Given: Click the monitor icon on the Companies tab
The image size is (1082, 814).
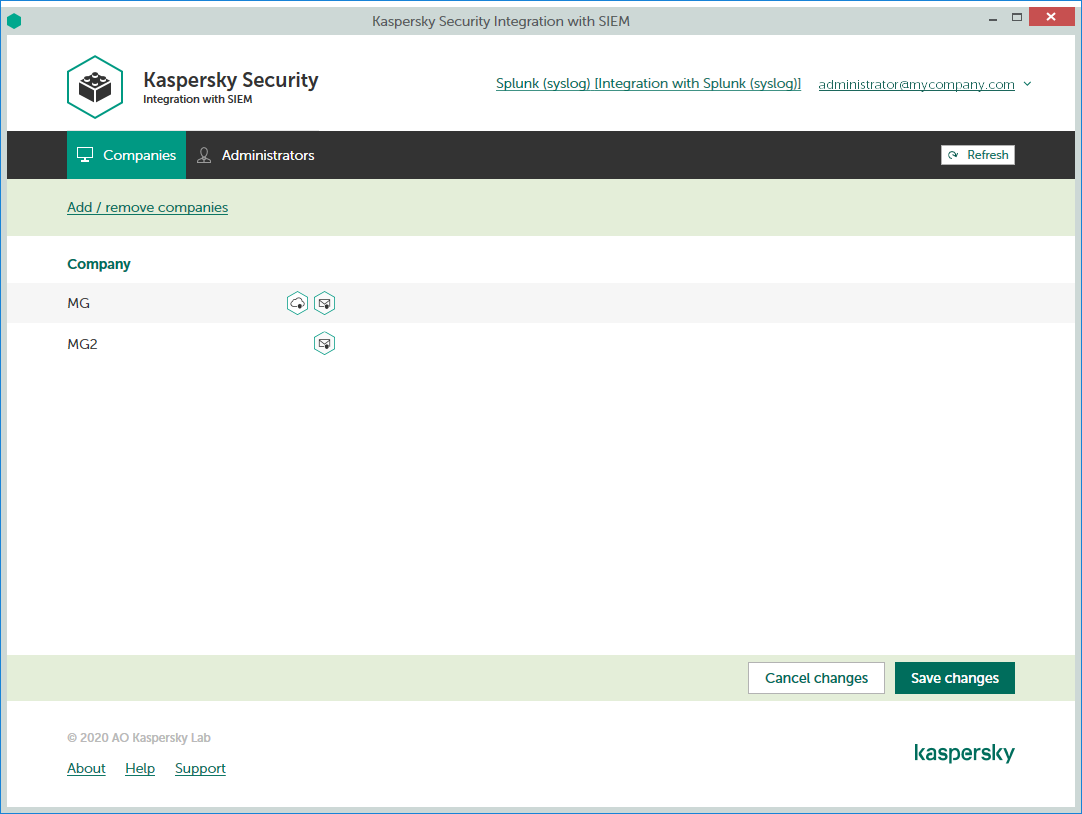Looking at the screenshot, I should [85, 155].
